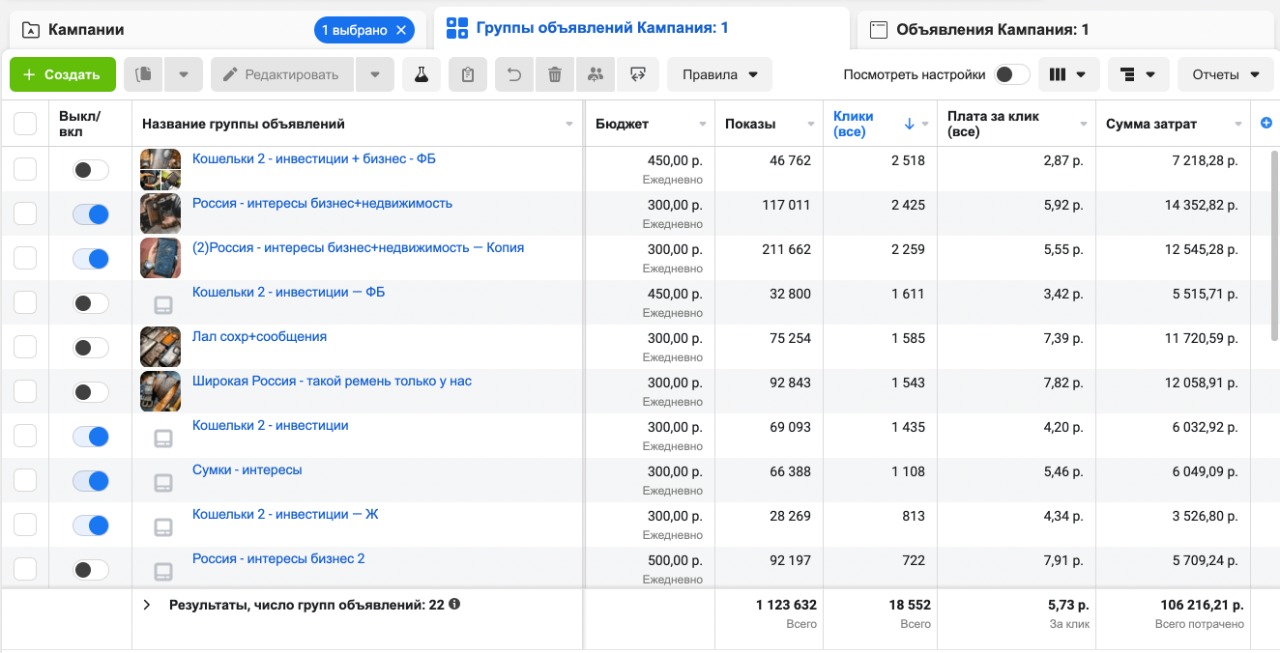Open the 'Кошельки 2 - инвестиции + бизнес - ФБ' link
The image size is (1280, 653).
pyautogui.click(x=313, y=159)
